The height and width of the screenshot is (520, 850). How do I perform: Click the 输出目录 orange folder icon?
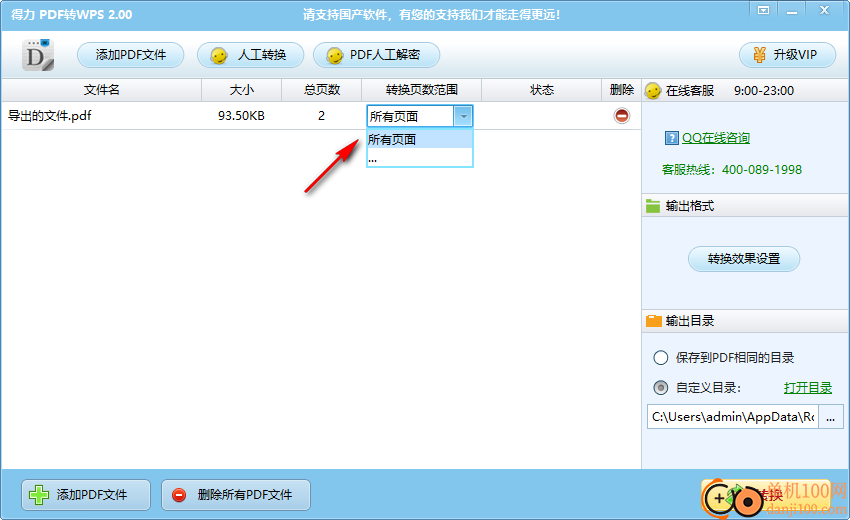[x=654, y=321]
